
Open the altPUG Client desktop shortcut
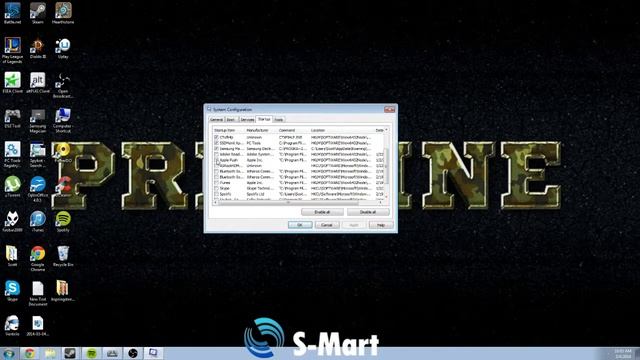[x=38, y=83]
